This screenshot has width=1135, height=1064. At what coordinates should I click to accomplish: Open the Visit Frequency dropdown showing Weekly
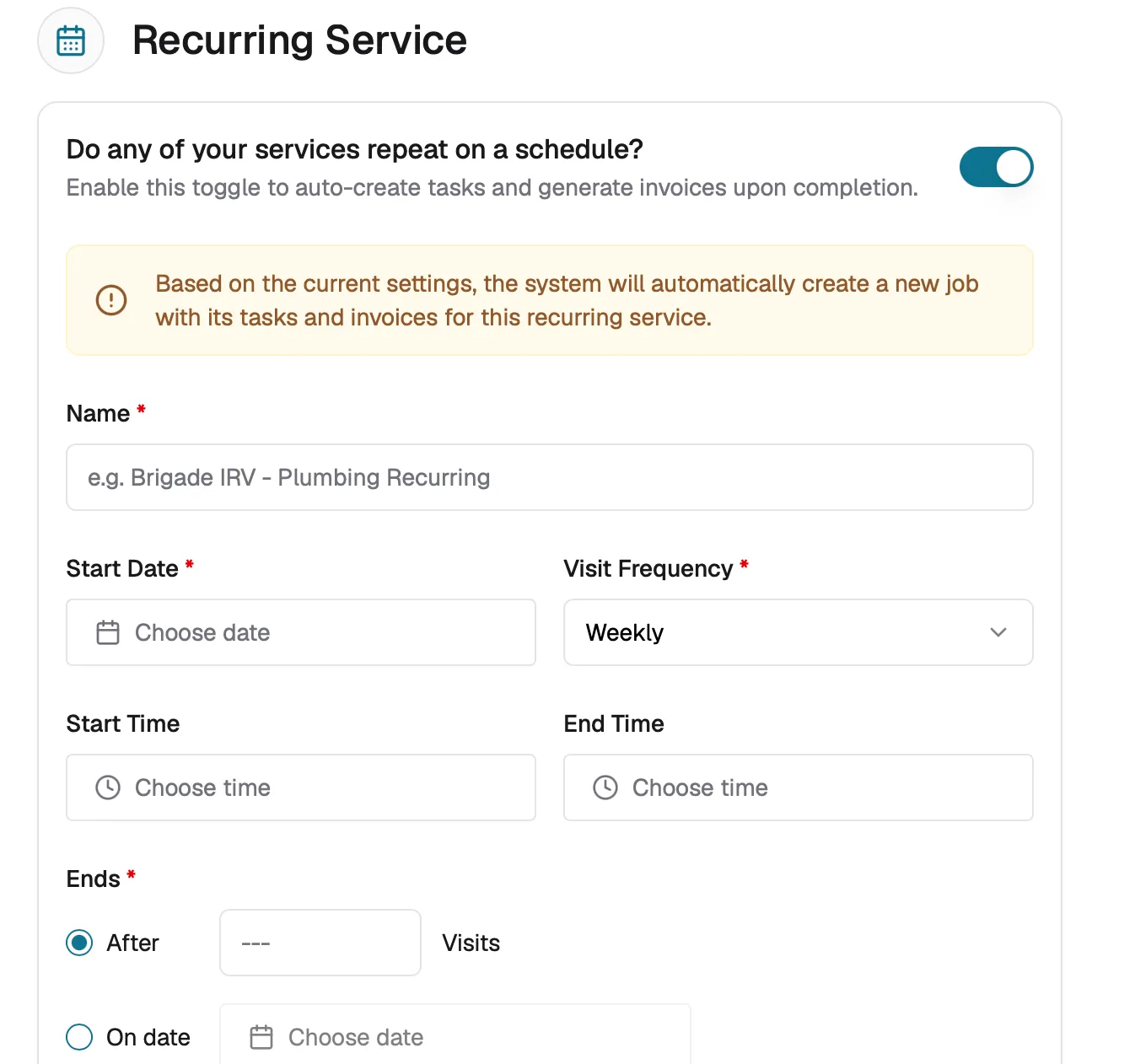point(799,632)
